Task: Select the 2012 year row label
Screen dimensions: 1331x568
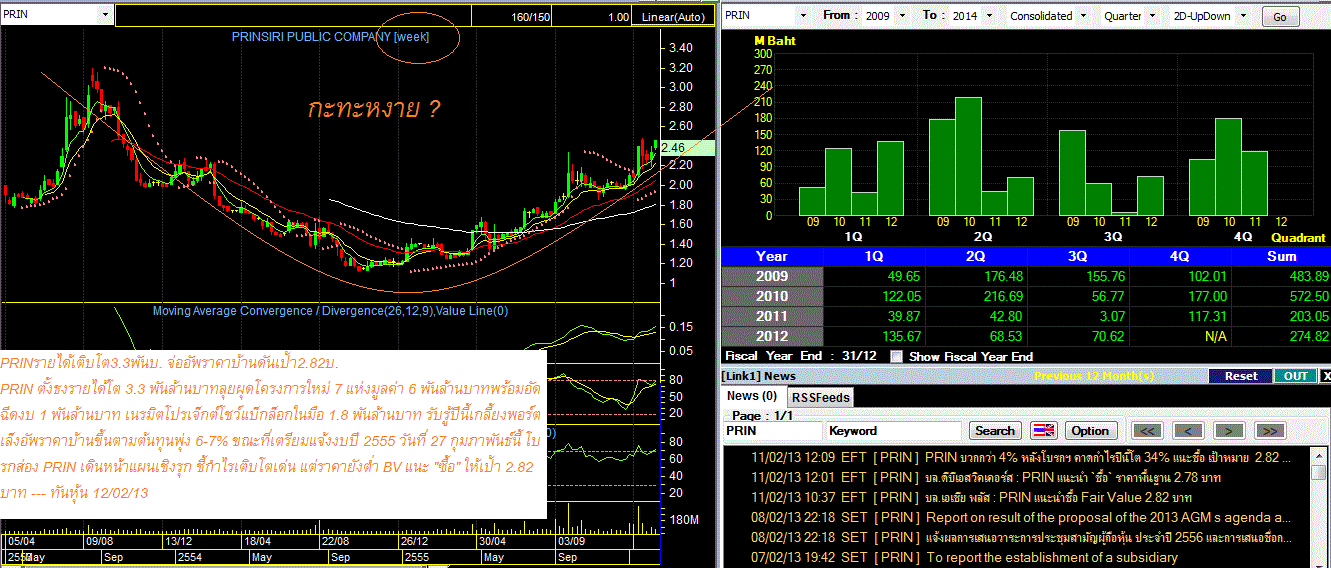Action: (772, 336)
